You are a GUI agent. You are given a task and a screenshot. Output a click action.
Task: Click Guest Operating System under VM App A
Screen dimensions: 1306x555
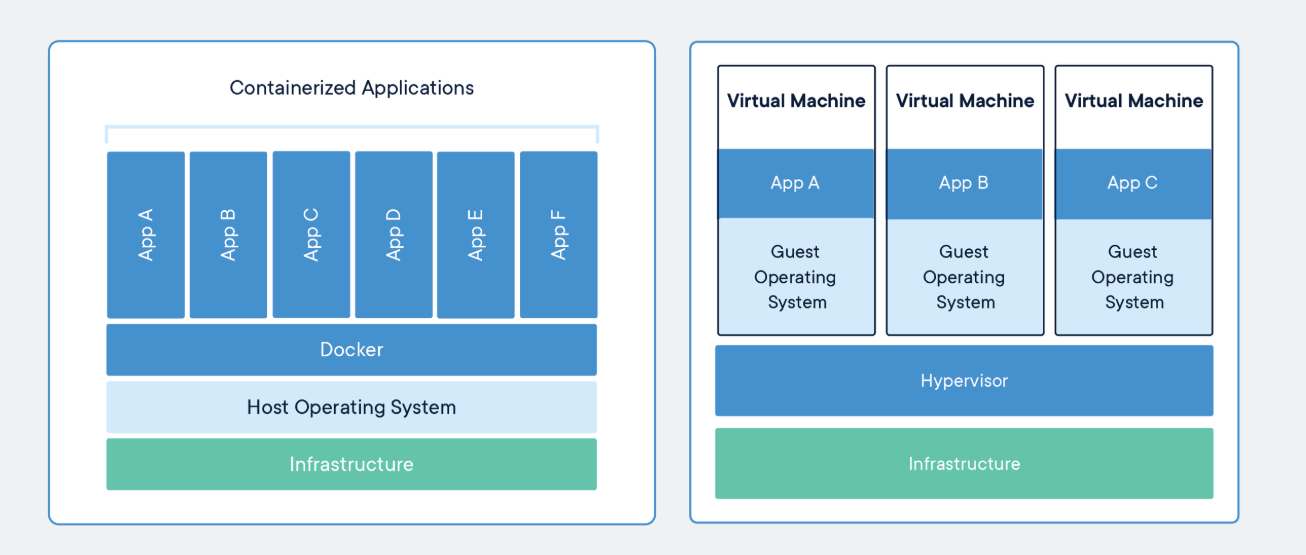795,277
